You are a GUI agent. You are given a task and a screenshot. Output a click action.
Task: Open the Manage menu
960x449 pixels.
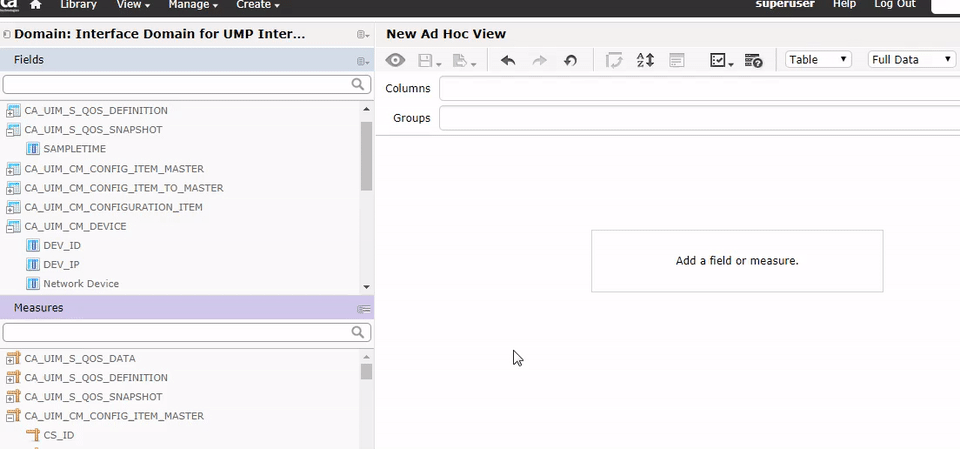click(x=192, y=5)
